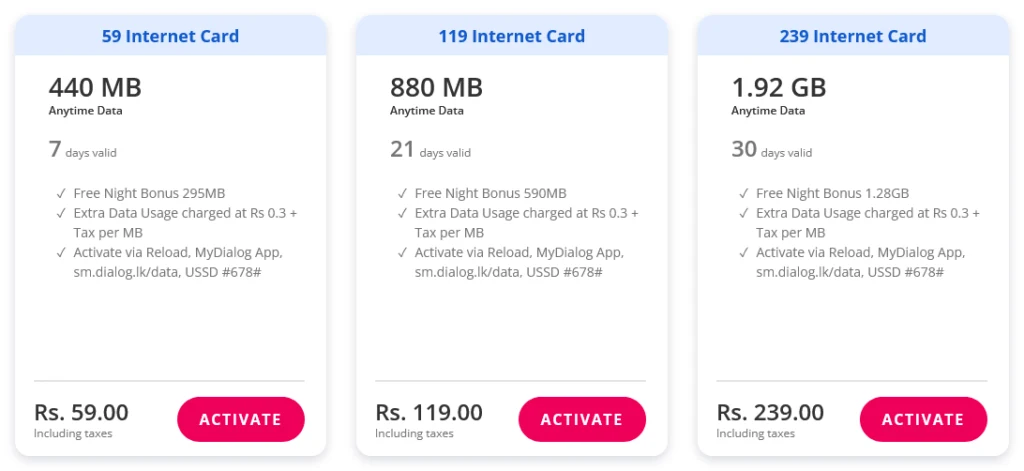Click Extra Data Usage checkmark in 59 card
This screenshot has height=471, width=1024.
pyautogui.click(x=61, y=213)
